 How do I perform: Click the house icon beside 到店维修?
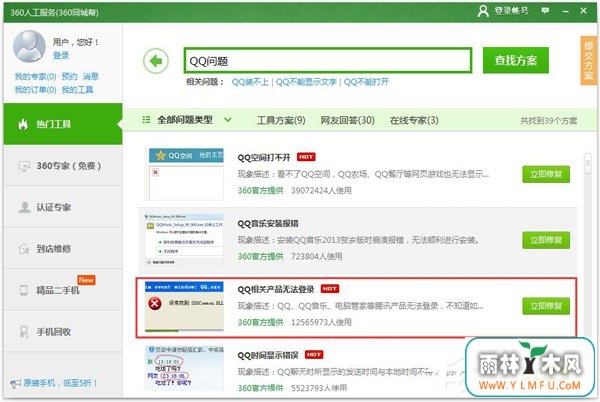point(24,249)
